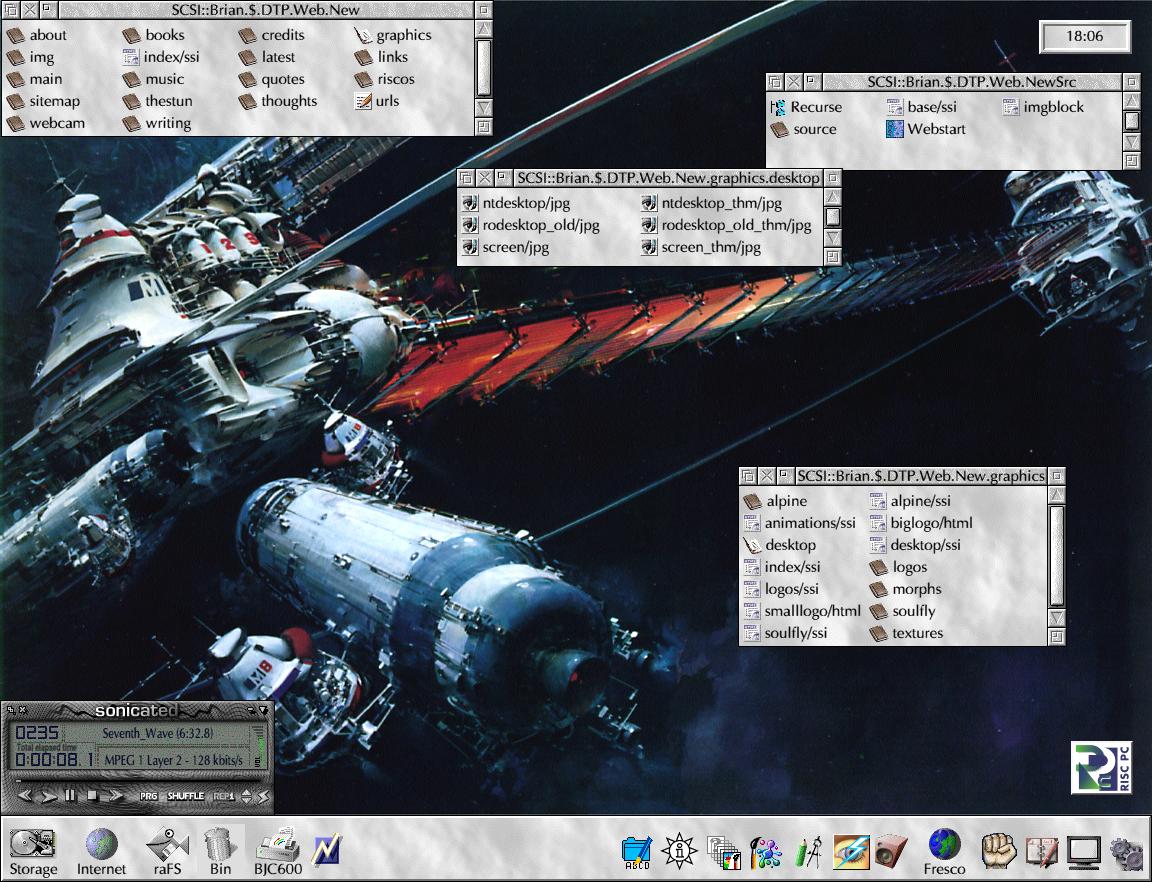
Task: Launch the pencil and compass Draw icon
Action: pyautogui.click(x=808, y=853)
